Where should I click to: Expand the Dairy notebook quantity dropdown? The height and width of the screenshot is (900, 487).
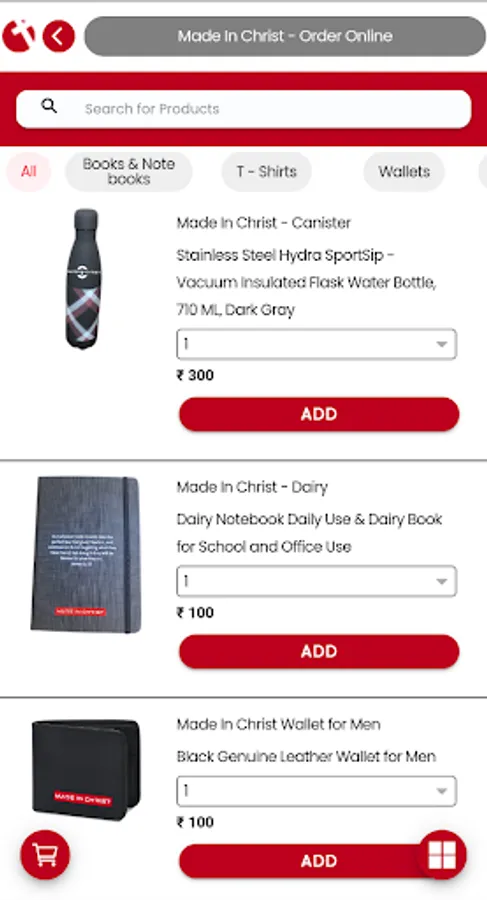pyautogui.click(x=316, y=581)
